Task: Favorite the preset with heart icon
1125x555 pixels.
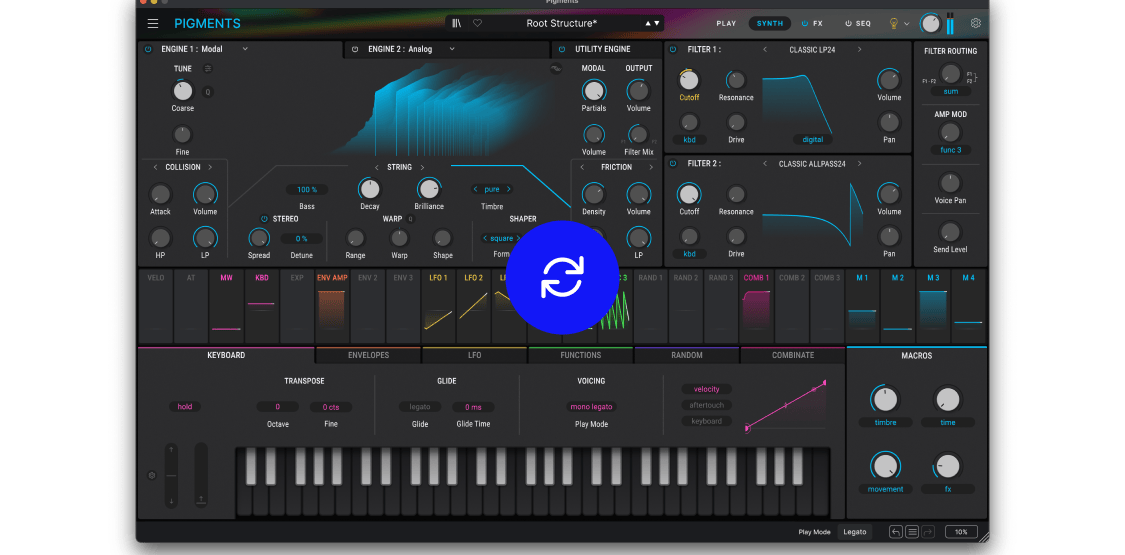Action: click(477, 23)
